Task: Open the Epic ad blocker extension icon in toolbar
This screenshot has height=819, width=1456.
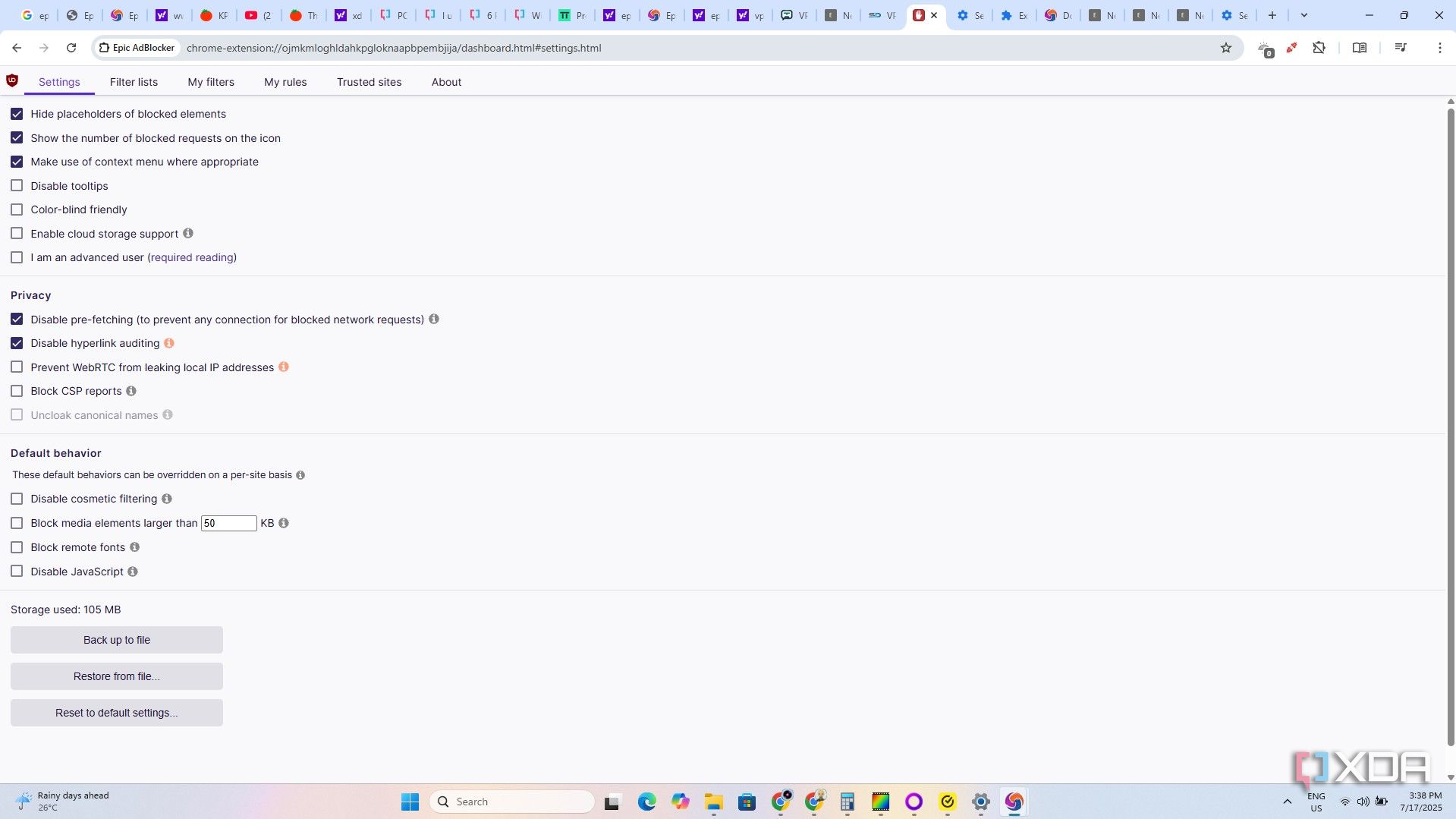Action: 1265,49
